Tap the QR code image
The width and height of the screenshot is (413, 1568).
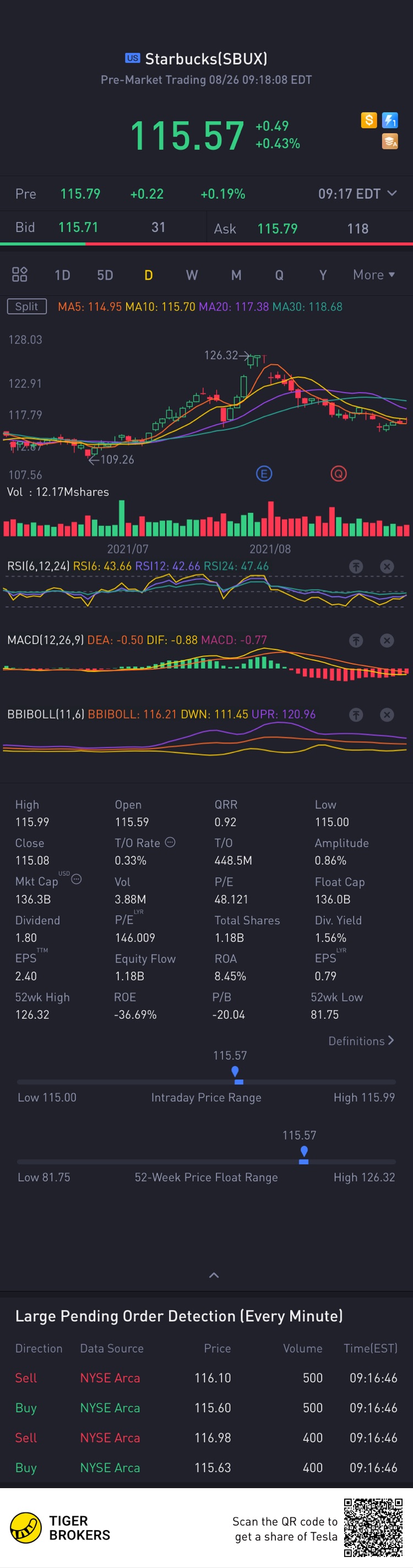coord(373,1528)
